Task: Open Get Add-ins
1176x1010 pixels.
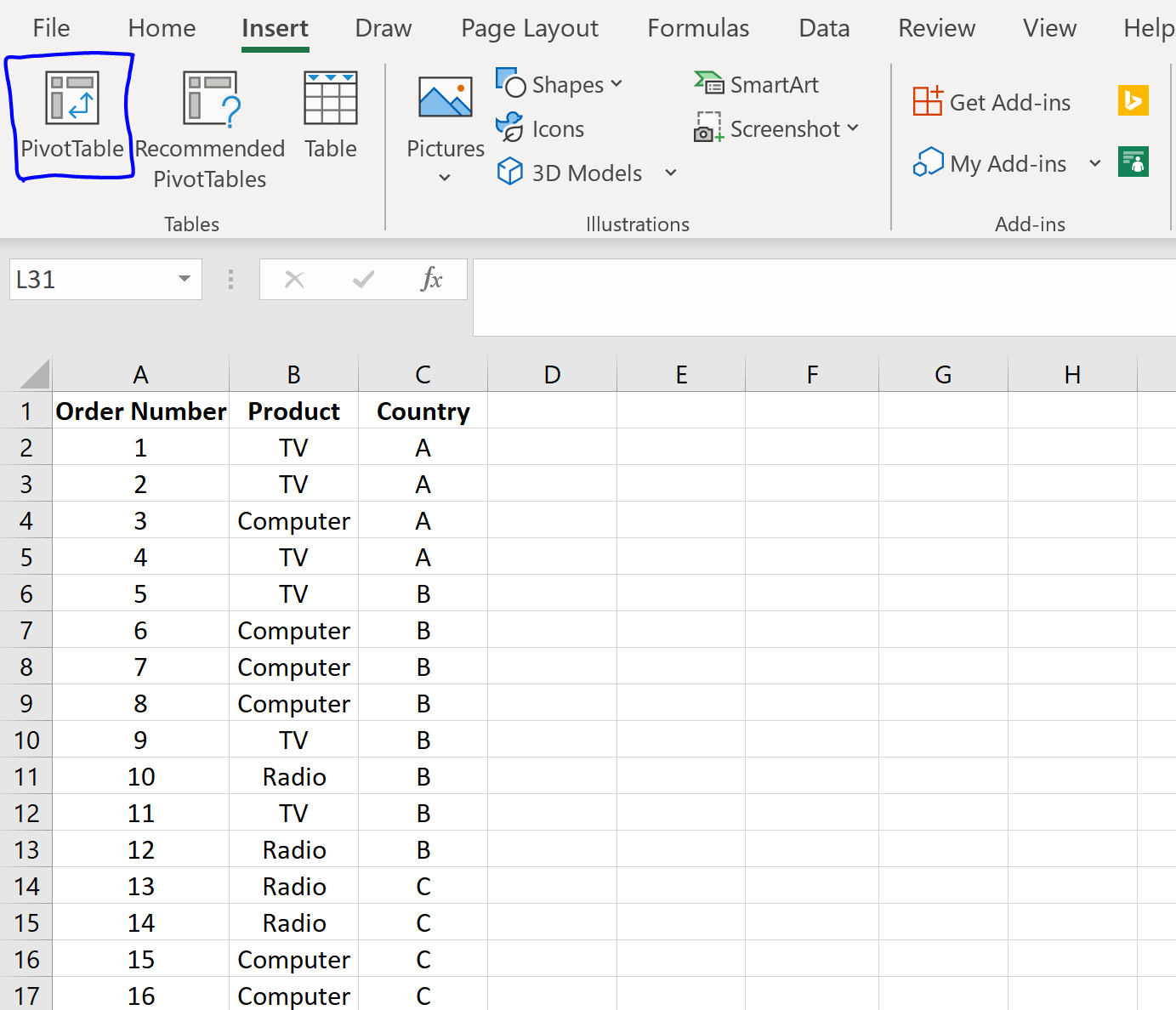Action: pos(991,102)
